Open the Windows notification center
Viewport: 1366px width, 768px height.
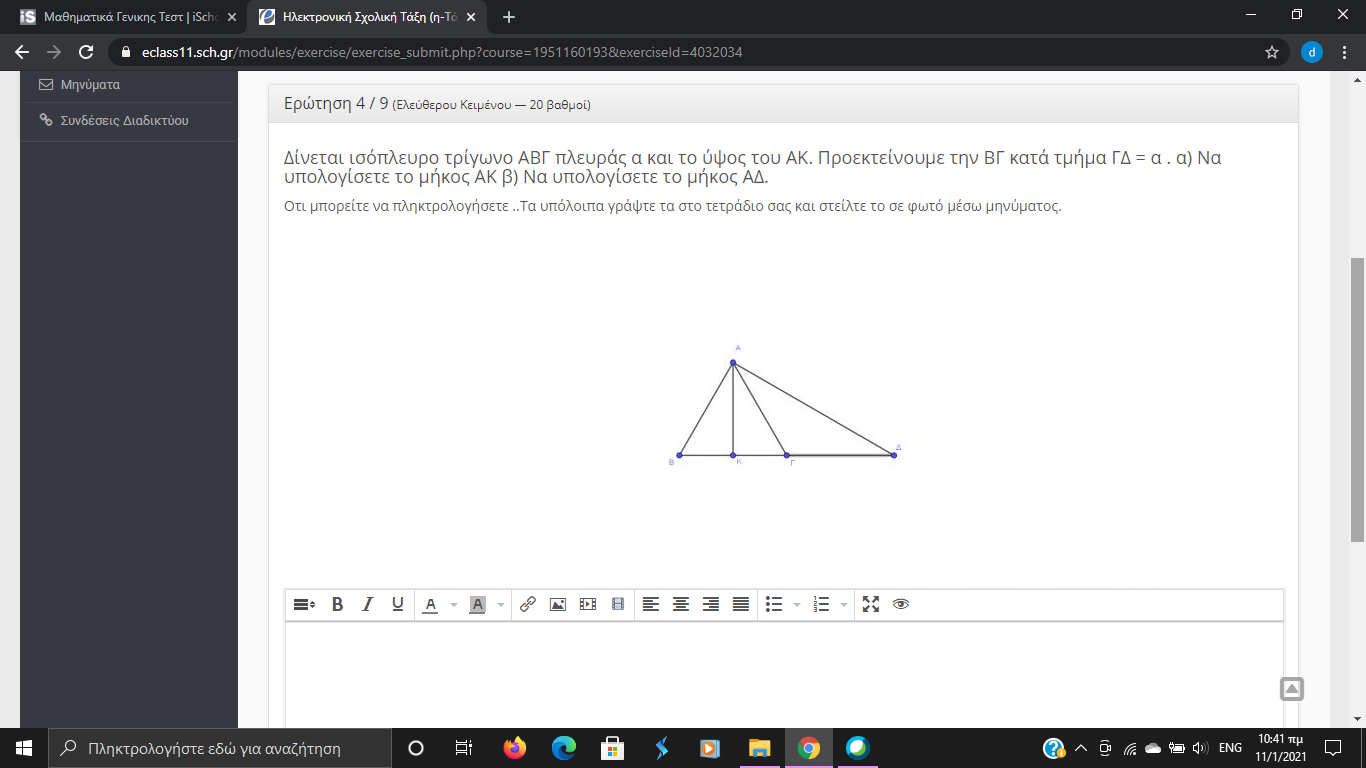pos(1333,748)
